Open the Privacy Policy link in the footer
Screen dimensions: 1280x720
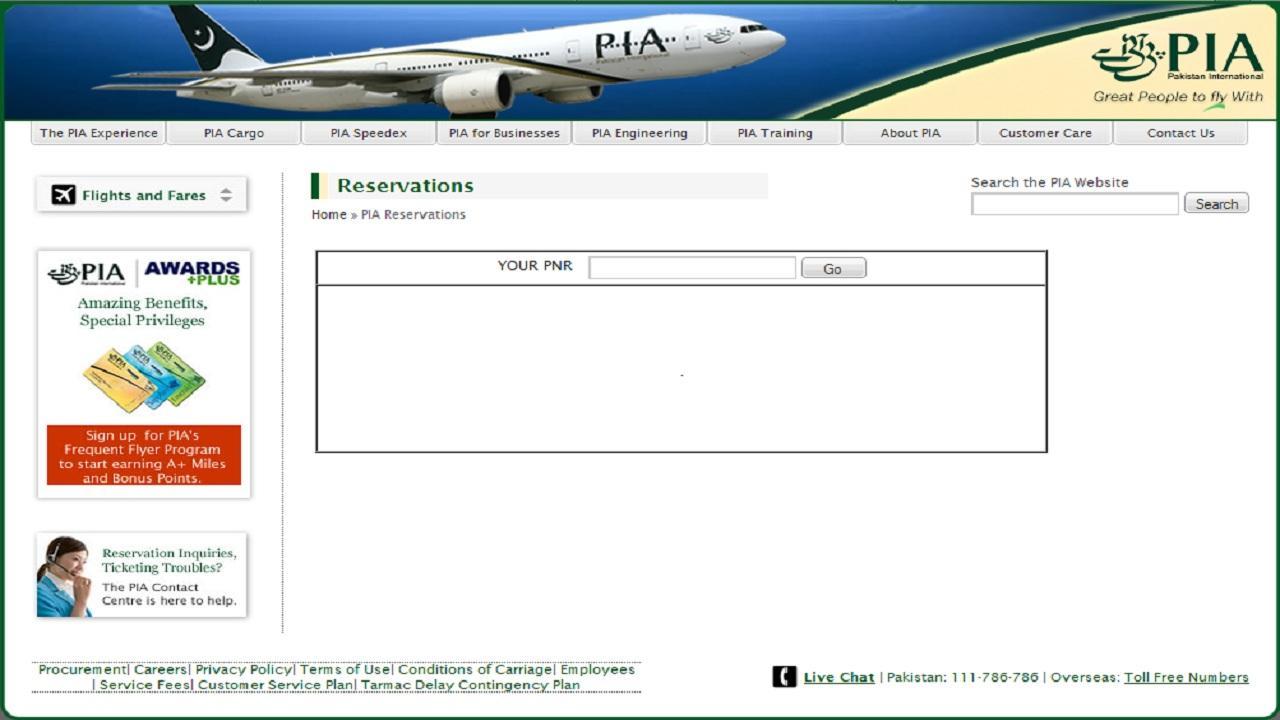pyautogui.click(x=243, y=669)
